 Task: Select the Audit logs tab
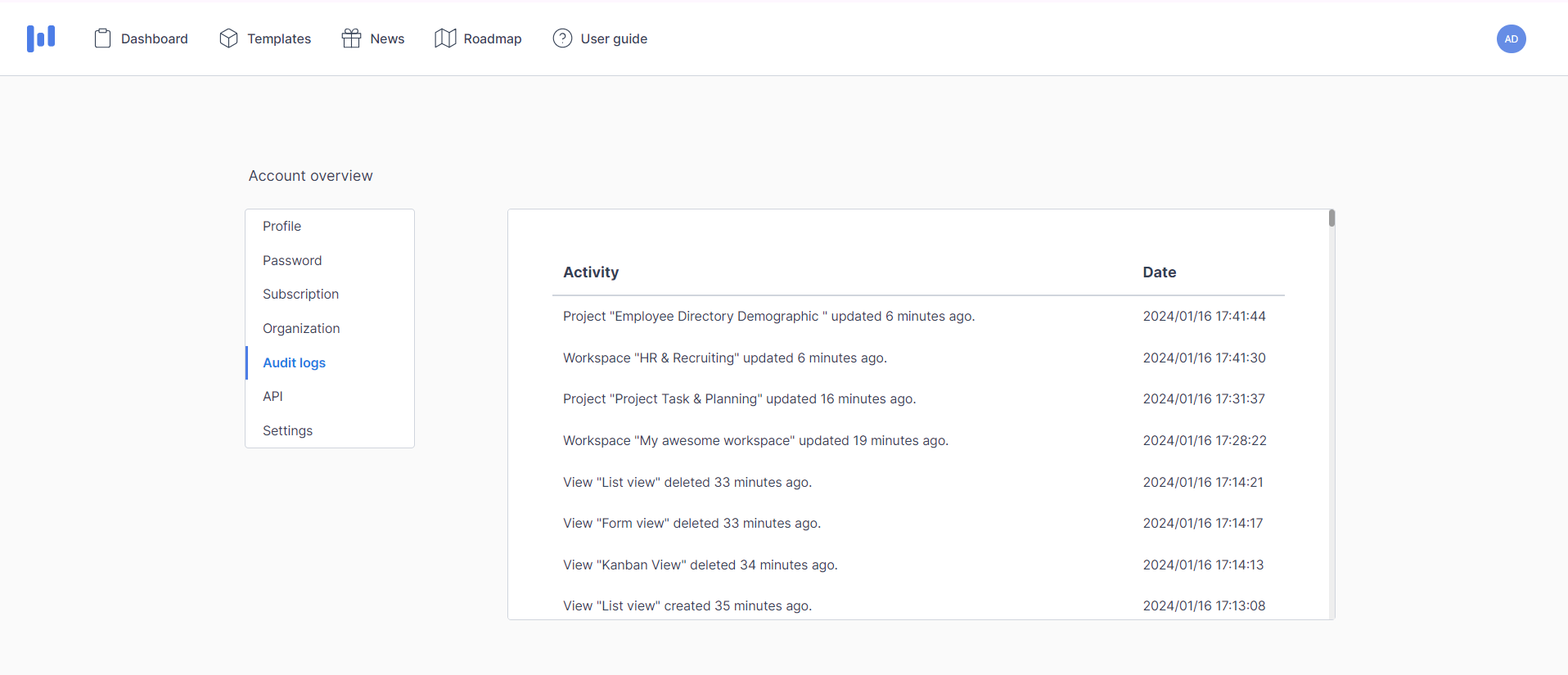[x=294, y=362]
